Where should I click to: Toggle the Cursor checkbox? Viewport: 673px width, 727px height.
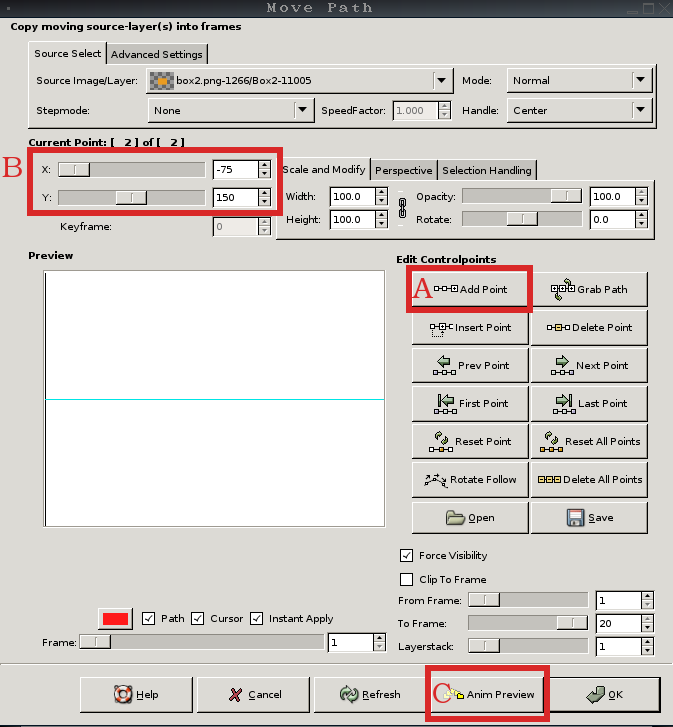tap(197, 619)
